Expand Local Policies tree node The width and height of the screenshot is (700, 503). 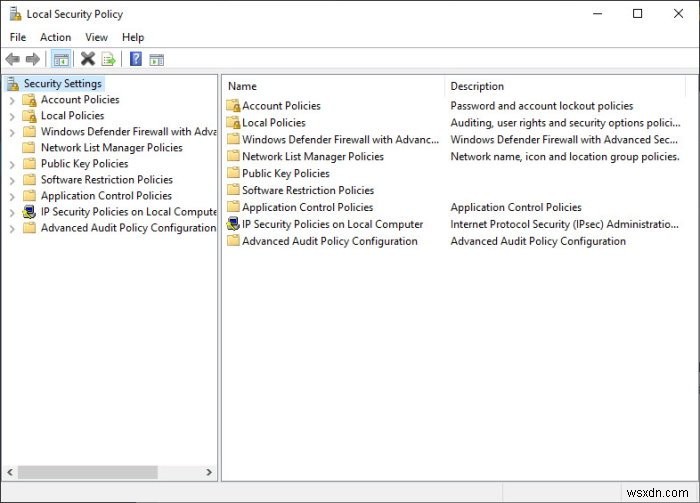12,116
